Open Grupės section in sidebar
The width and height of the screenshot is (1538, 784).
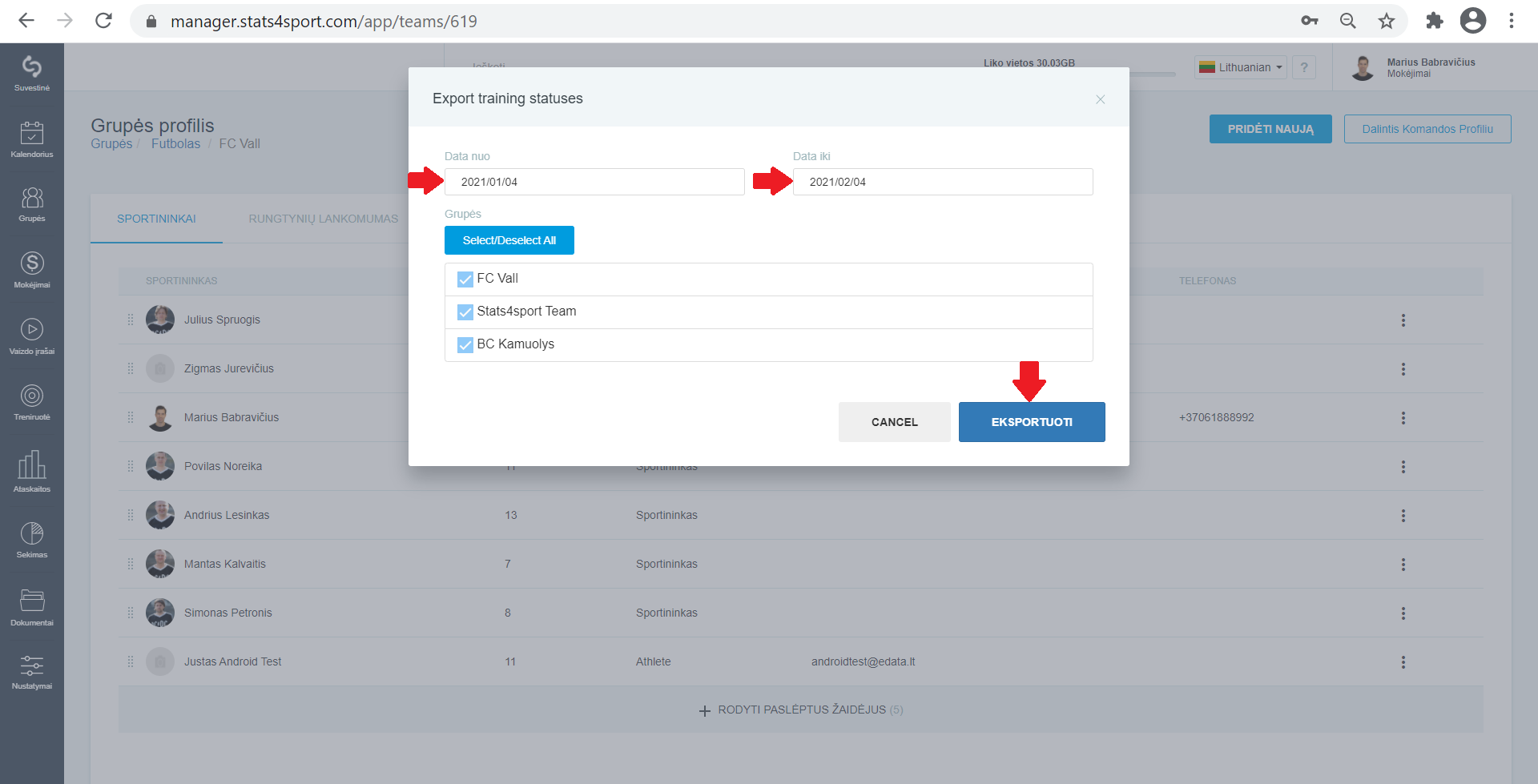(x=32, y=204)
